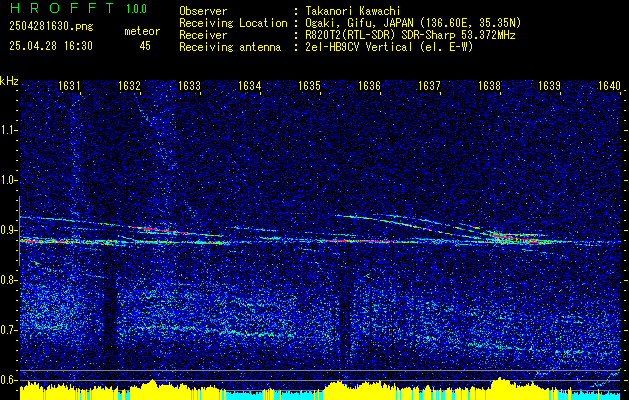Image resolution: width=629 pixels, height=400 pixels.
Task: Click time marker 1632
Action: click(130, 85)
